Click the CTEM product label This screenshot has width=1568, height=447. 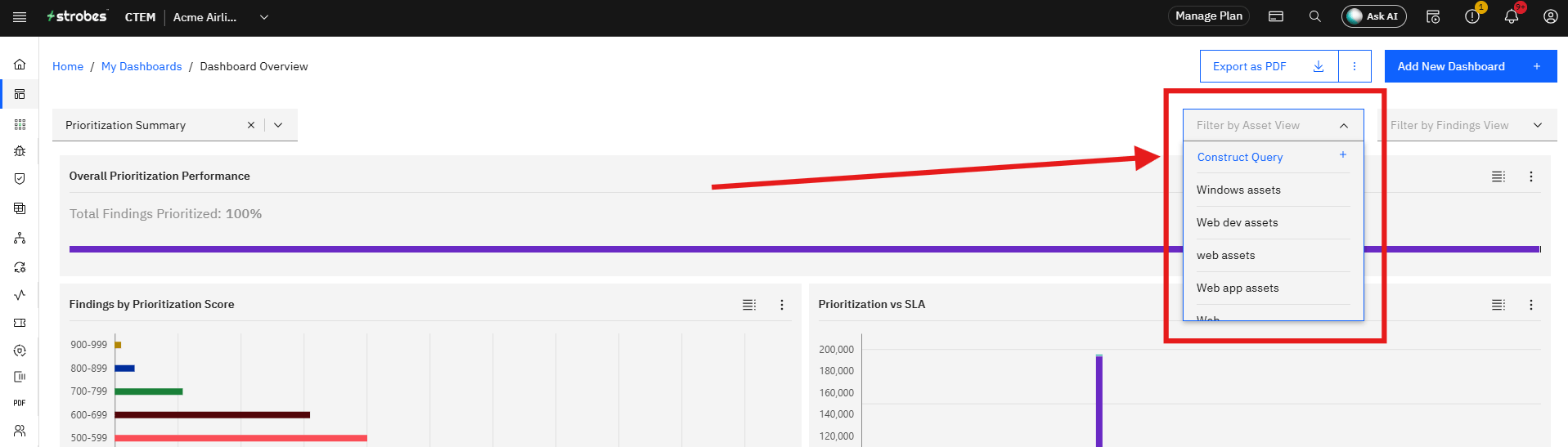(x=140, y=17)
